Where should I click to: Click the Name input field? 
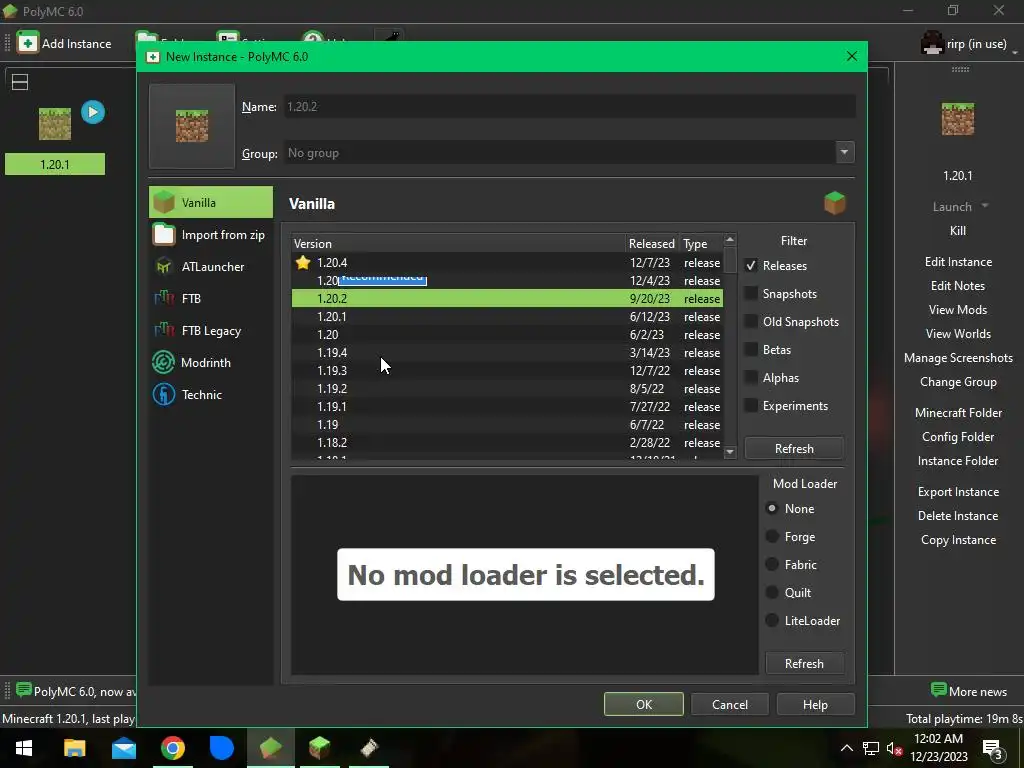[x=569, y=106]
